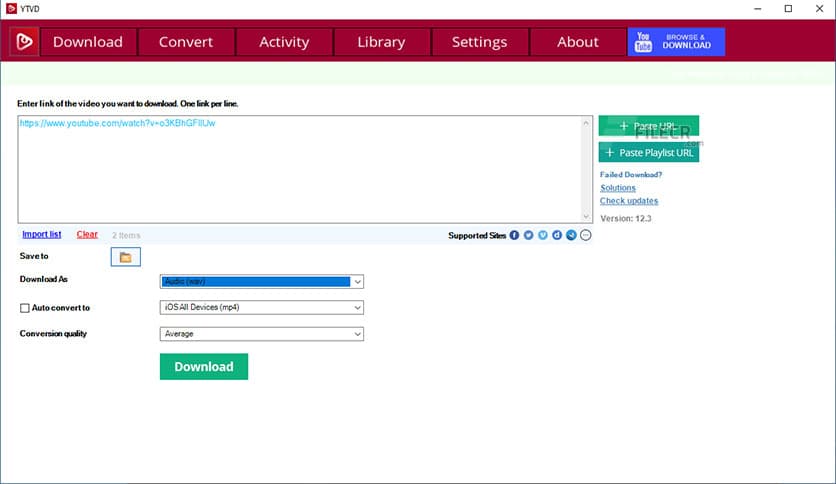This screenshot has height=484, width=836.
Task: Click the Vimeo supported site icon
Action: point(543,235)
